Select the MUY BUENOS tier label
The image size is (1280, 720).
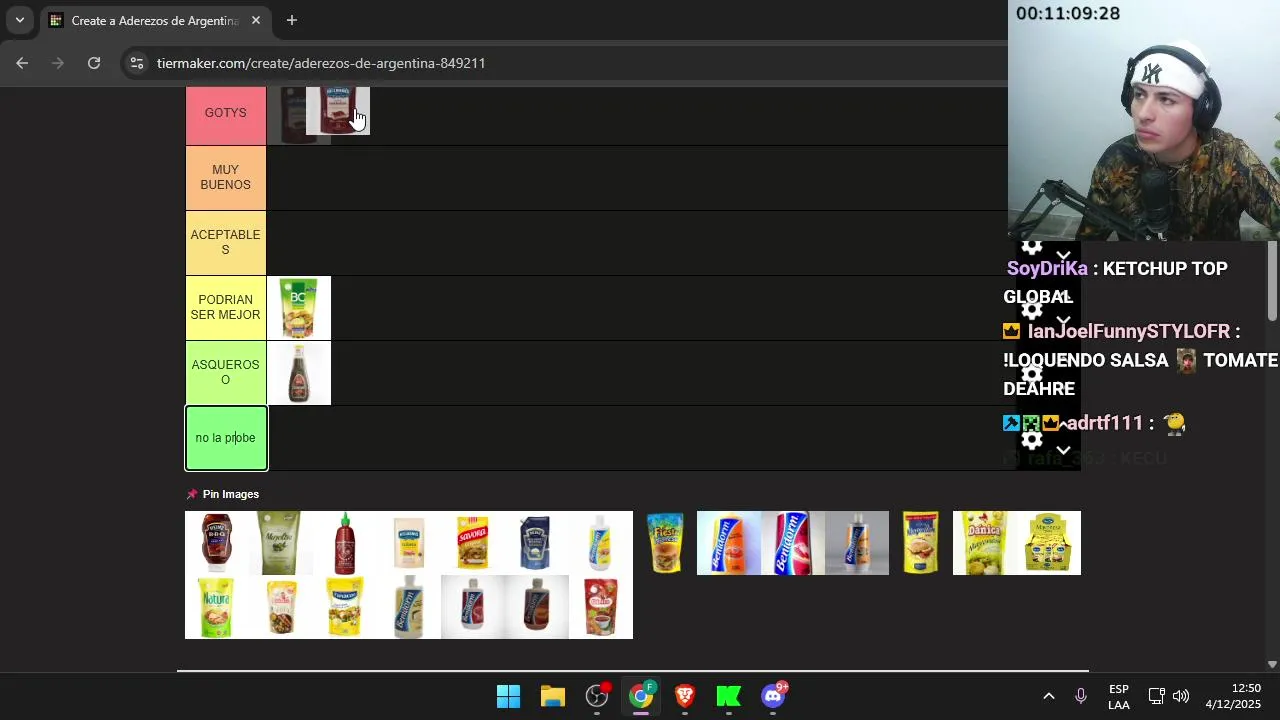tap(226, 178)
